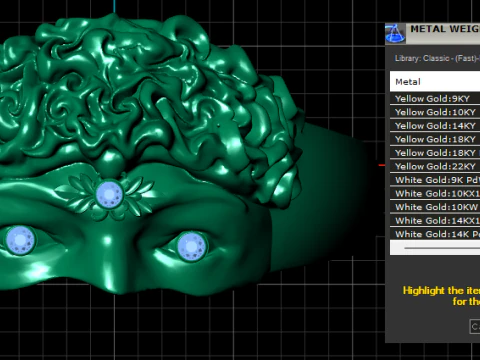The width and height of the screenshot is (480, 360).
Task: Select Yellow Gold:18KY row ending in KY
Action: [x=435, y=139]
